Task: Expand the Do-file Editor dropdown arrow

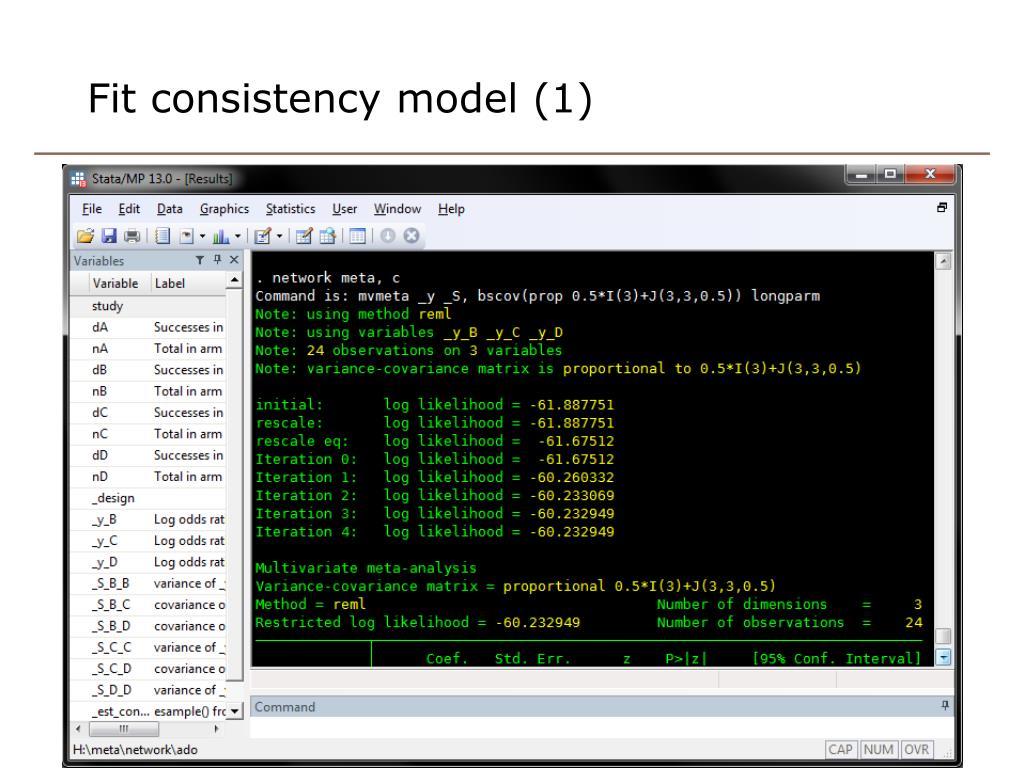Action: pos(280,236)
